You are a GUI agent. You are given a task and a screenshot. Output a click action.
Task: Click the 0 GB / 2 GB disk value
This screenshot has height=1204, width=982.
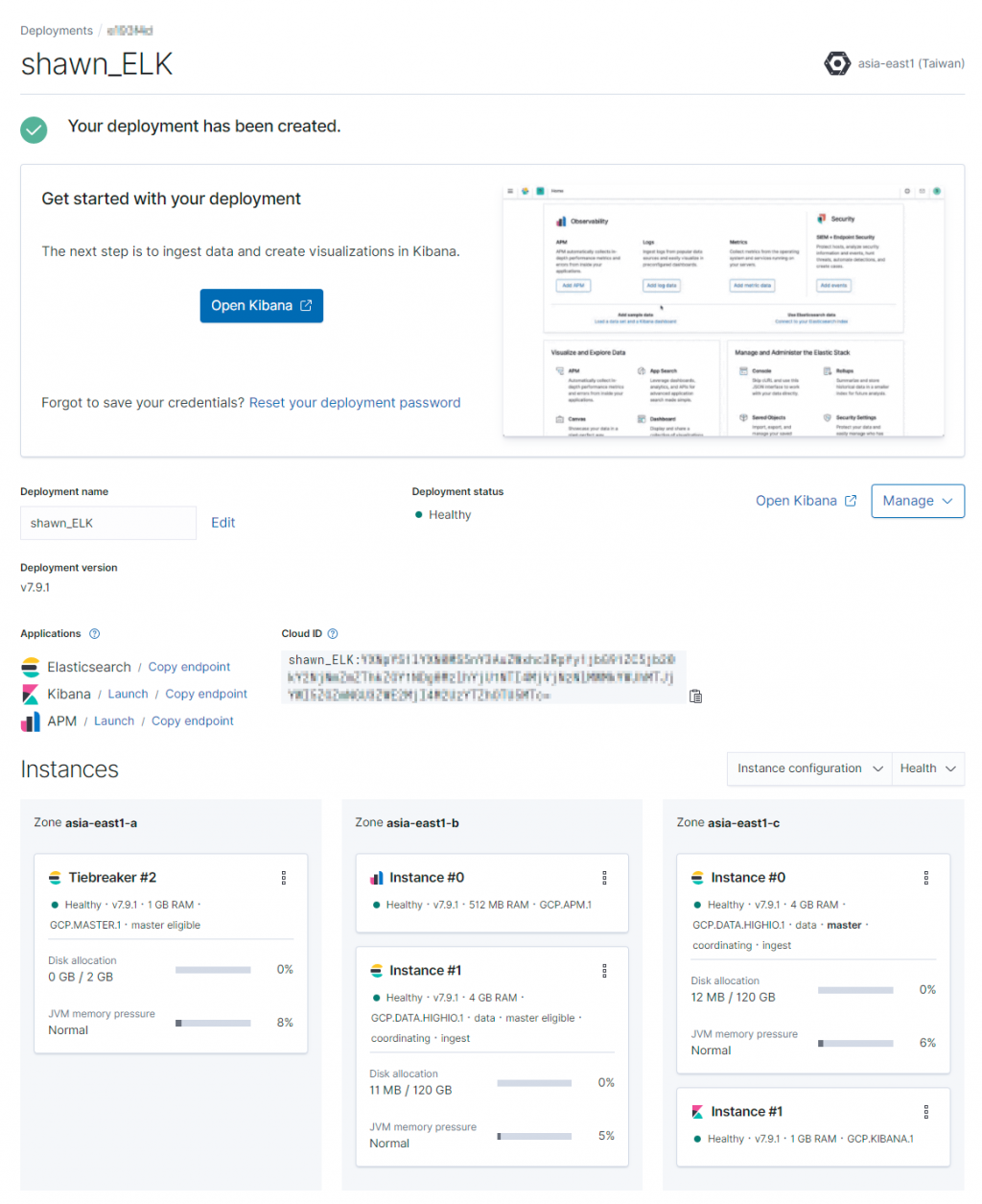pyautogui.click(x=81, y=978)
